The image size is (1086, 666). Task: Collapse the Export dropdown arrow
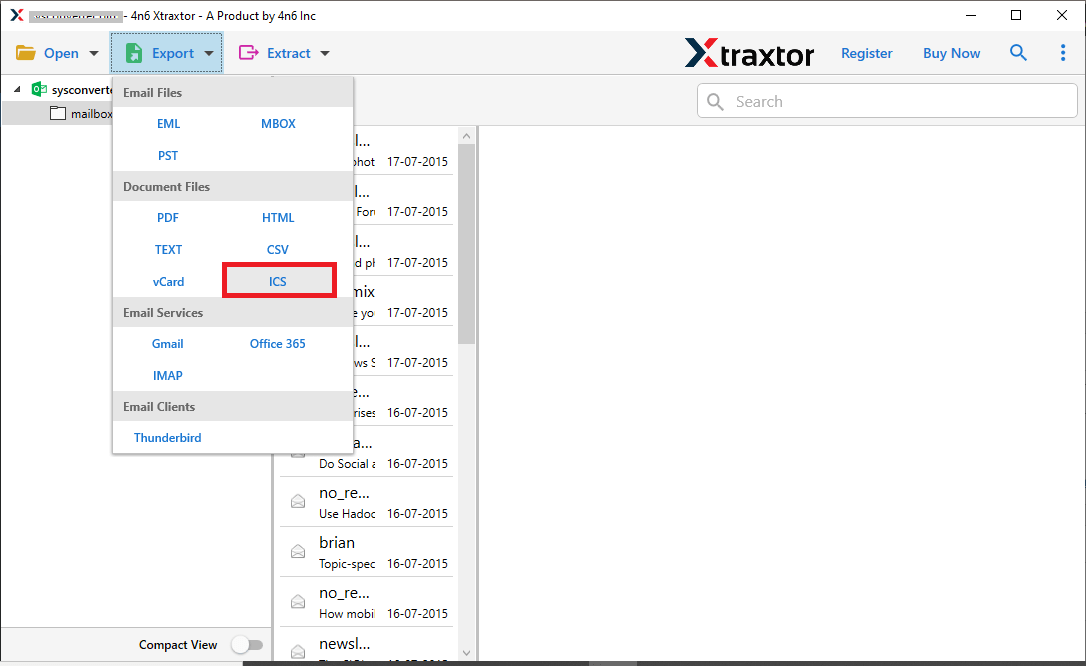pyautogui.click(x=208, y=53)
